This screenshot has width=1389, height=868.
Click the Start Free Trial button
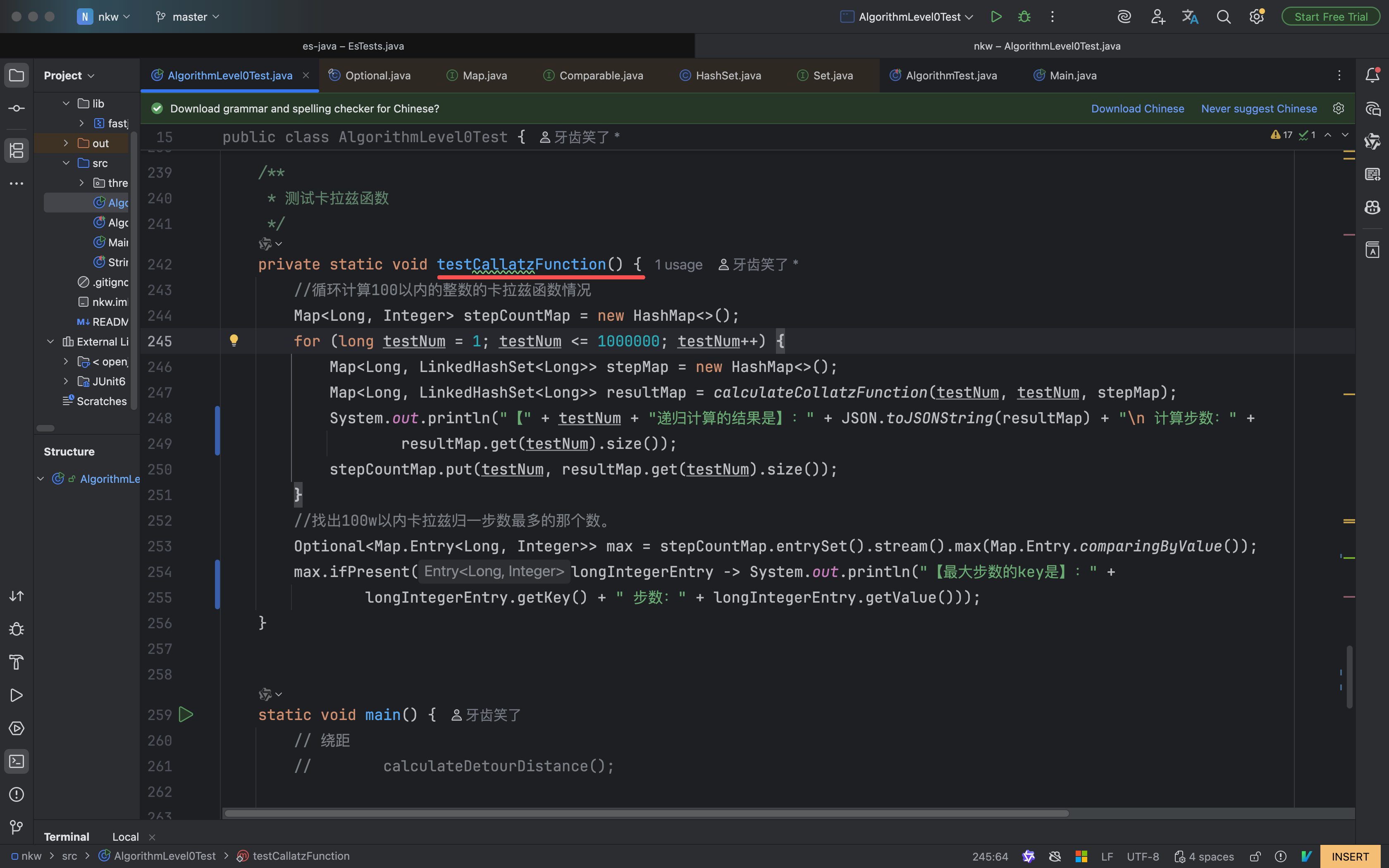(x=1330, y=17)
